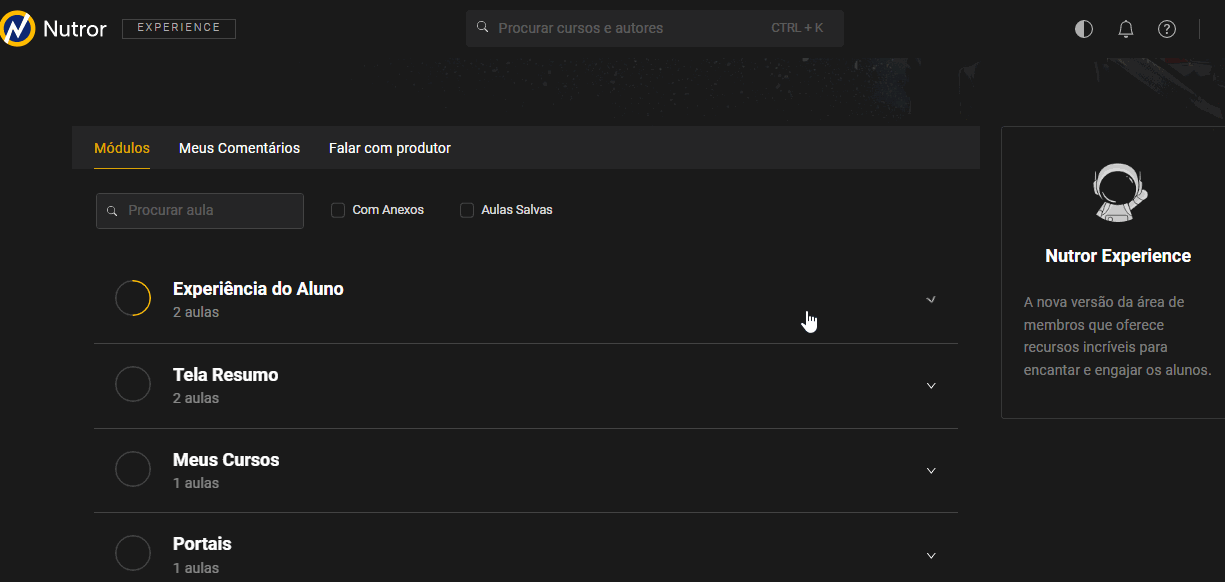
Task: Click progress circle of Experiência do Aluno
Action: pos(133,298)
